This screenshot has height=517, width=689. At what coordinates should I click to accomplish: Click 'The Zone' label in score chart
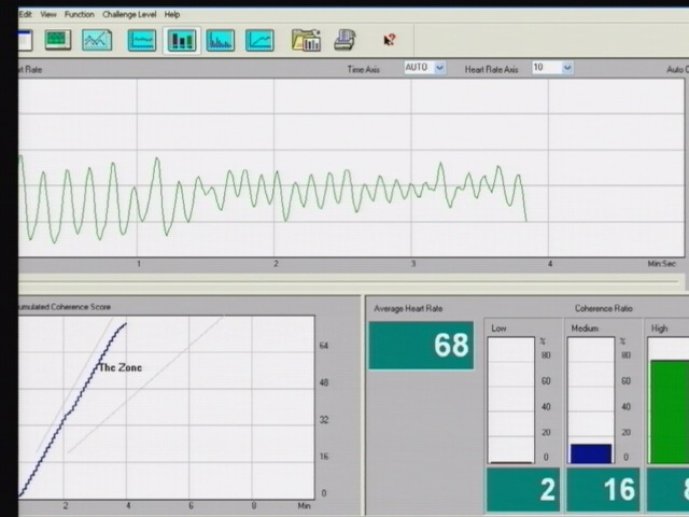[120, 368]
